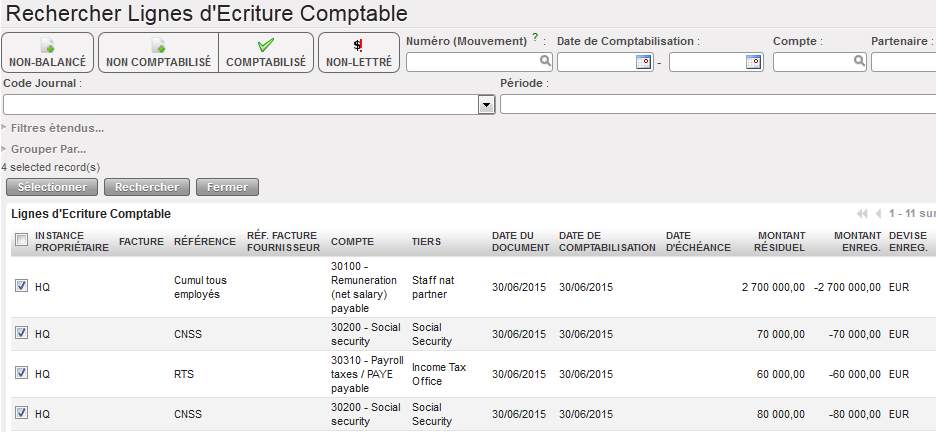This screenshot has height=432, width=936.
Task: Expand the Filtres étendus section
Action: click(57, 128)
